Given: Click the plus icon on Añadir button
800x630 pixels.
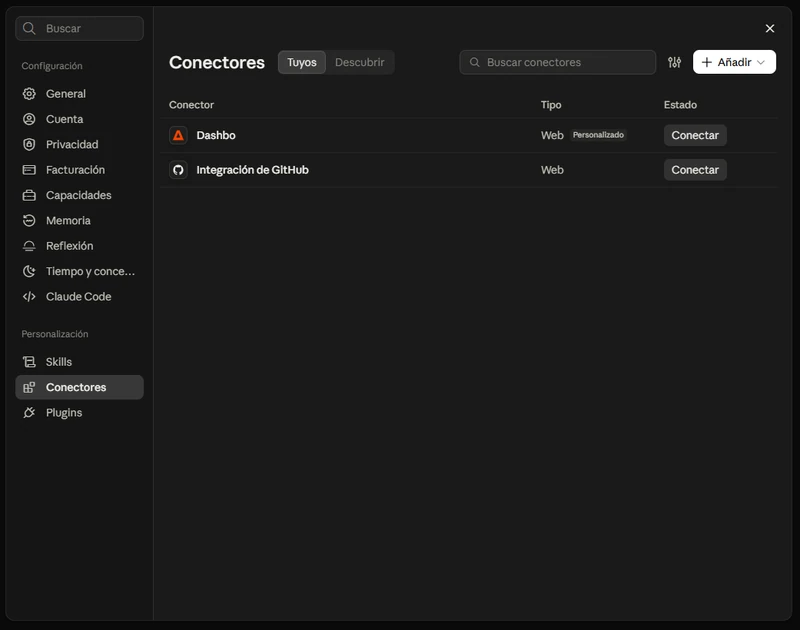Looking at the screenshot, I should [x=707, y=62].
